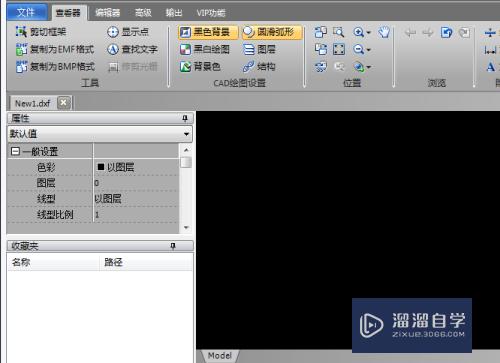Open the background color setting (背景色)
Viewport: 500px width, 363px height.
(200, 67)
